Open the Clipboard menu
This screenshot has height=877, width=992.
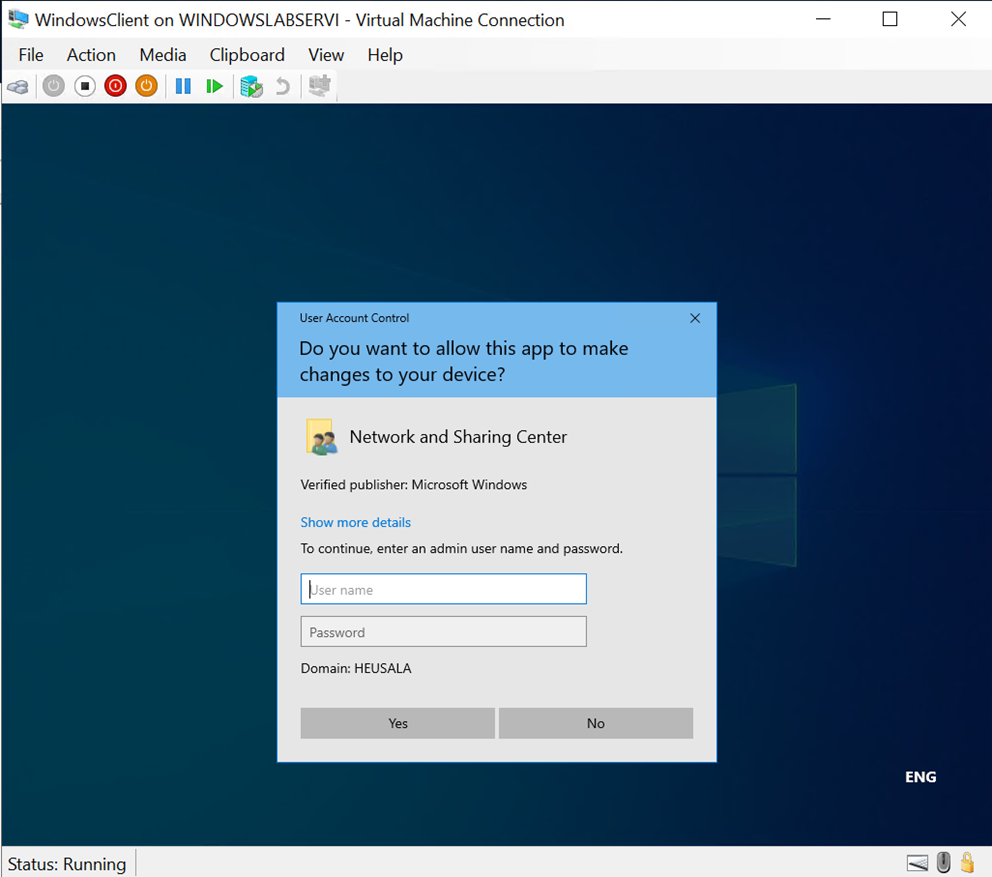pos(247,55)
